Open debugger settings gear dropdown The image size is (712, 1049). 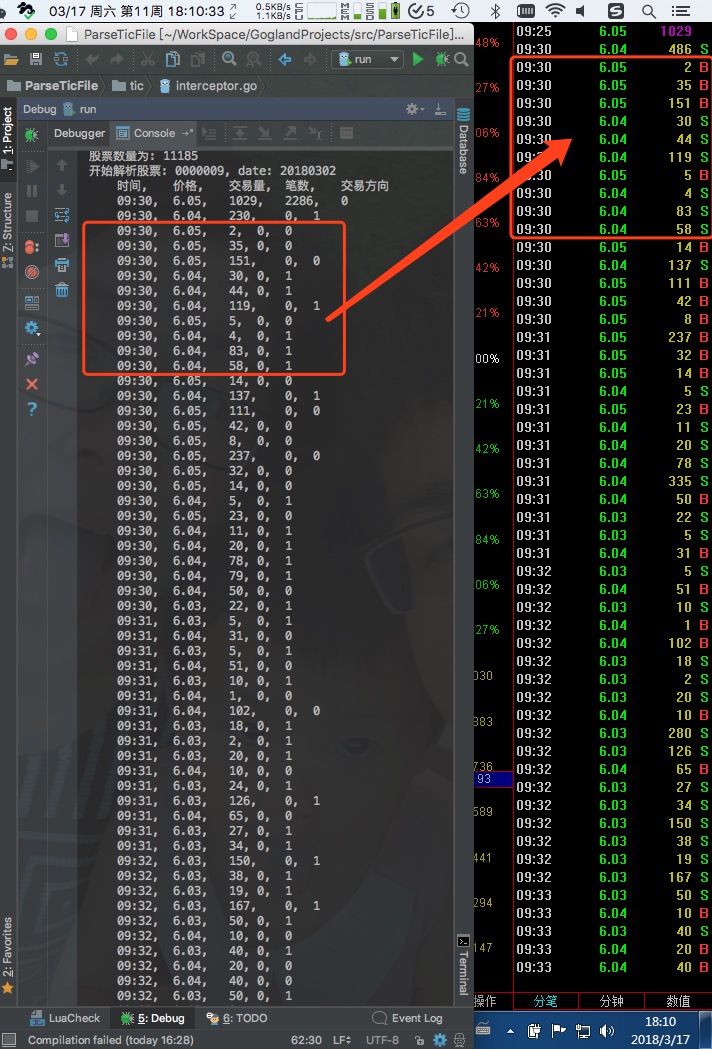click(x=31, y=328)
